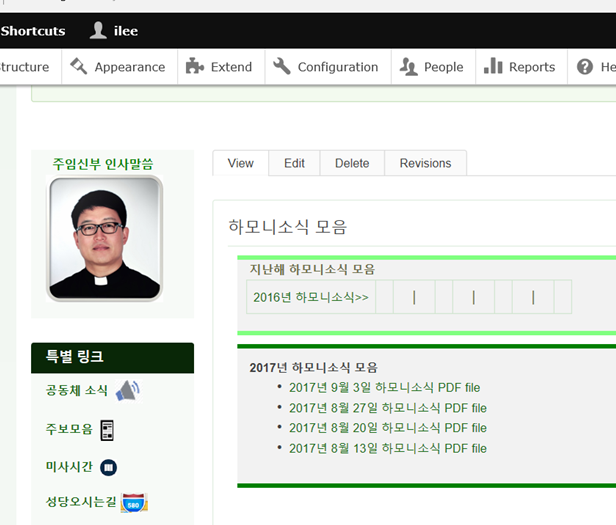Viewport: 616px width, 525px height.
Task: Switch to the Revisions tab
Action: coord(425,163)
